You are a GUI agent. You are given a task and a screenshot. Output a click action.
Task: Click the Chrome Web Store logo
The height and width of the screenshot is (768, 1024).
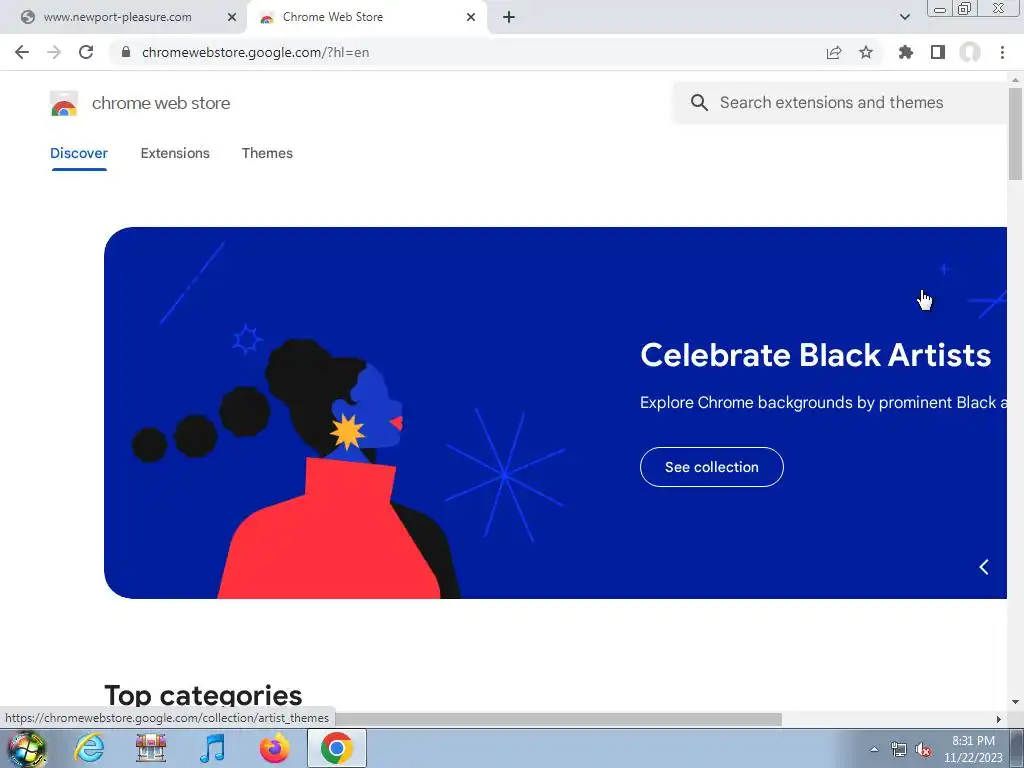point(64,103)
